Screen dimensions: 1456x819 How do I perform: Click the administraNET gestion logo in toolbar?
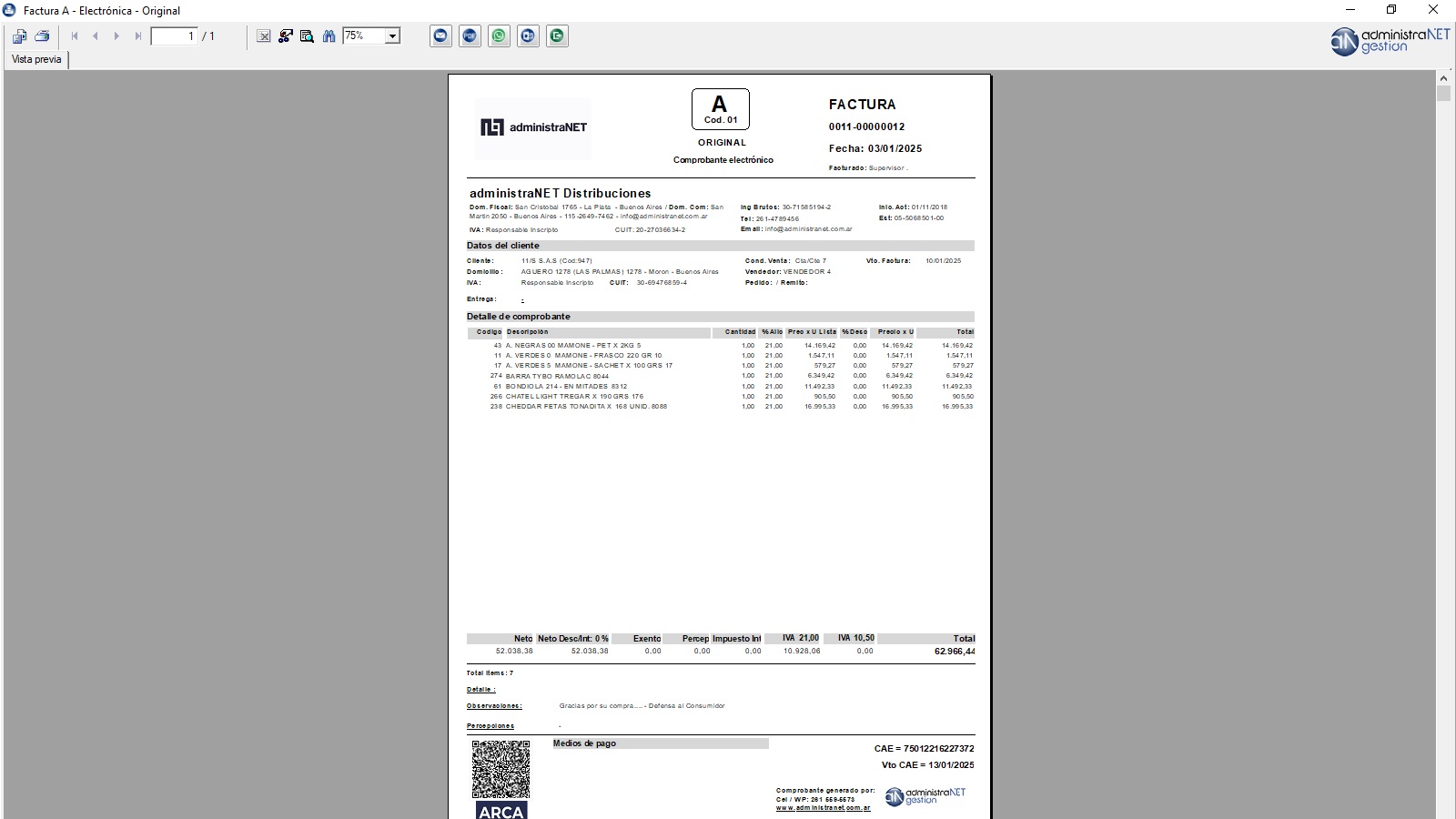(x=1390, y=41)
